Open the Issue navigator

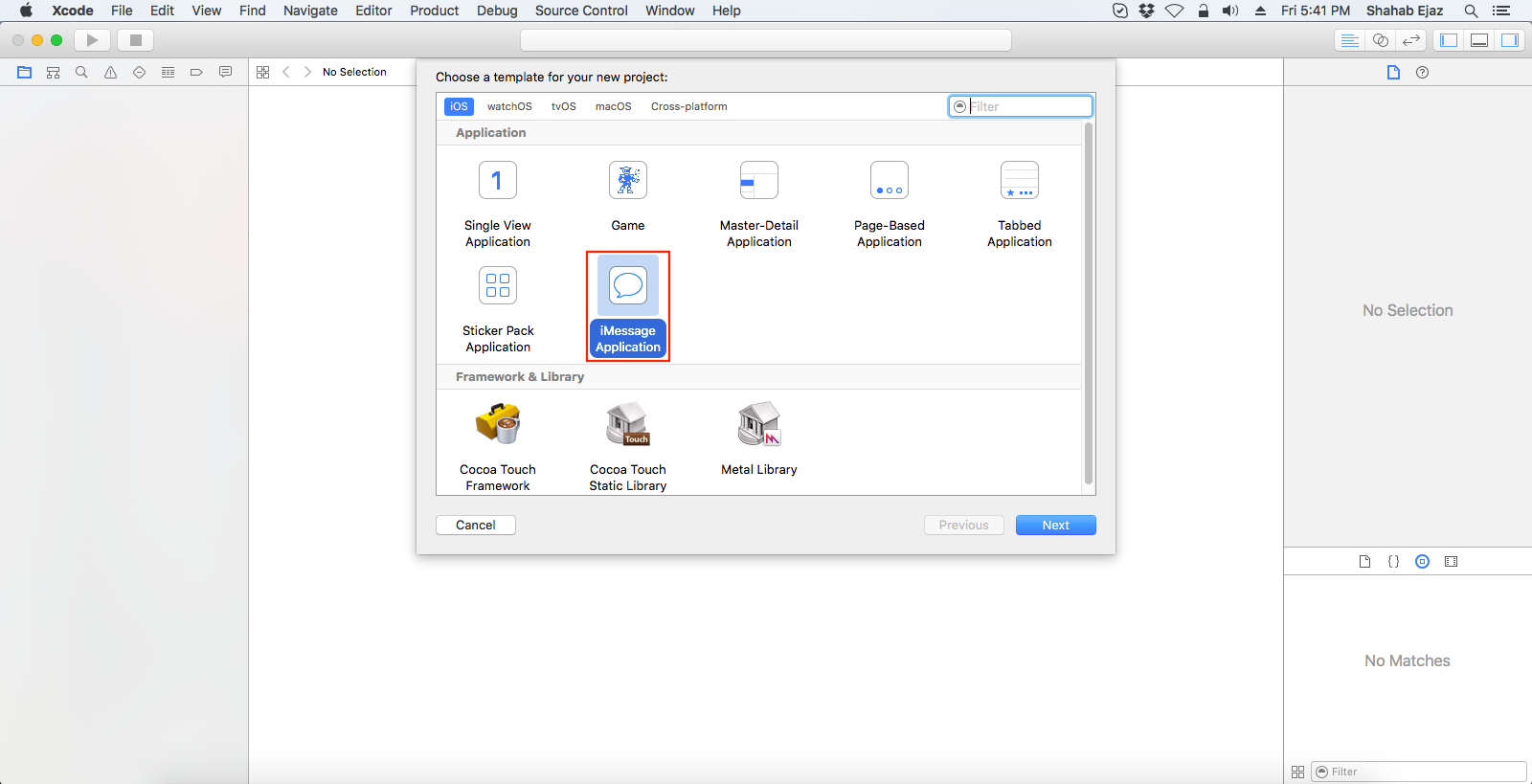click(x=111, y=72)
